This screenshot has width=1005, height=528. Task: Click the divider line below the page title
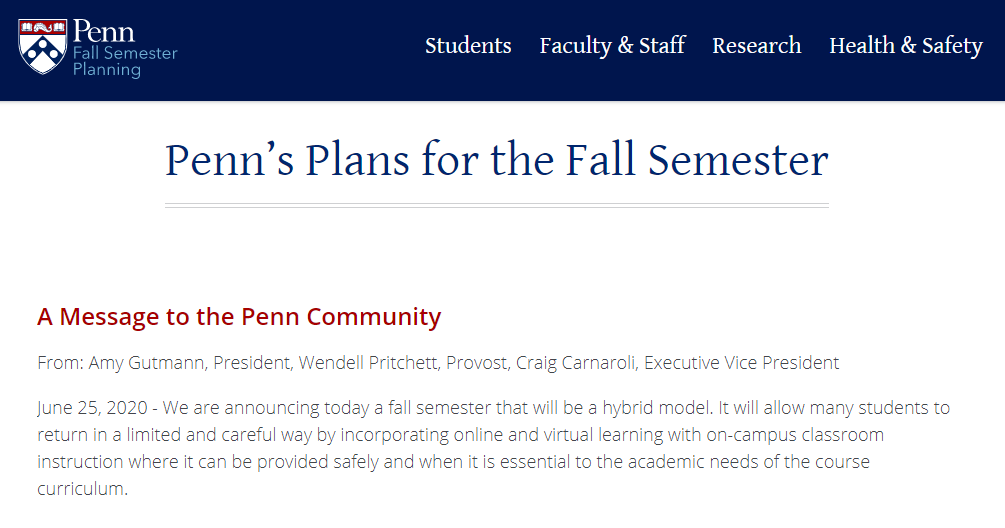click(x=496, y=206)
